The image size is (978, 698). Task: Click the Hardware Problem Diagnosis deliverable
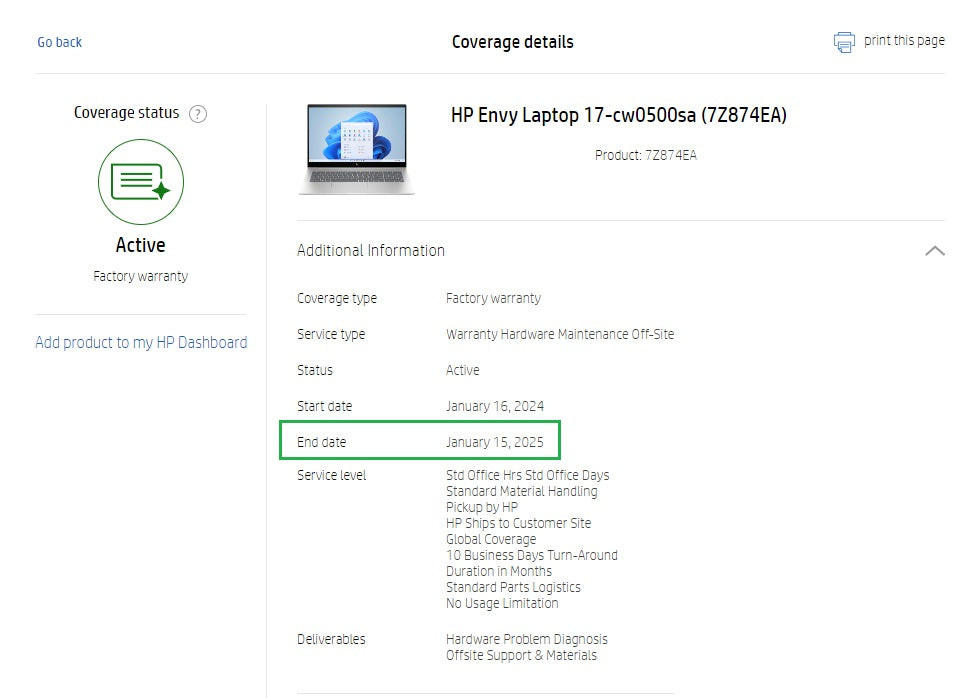526,640
